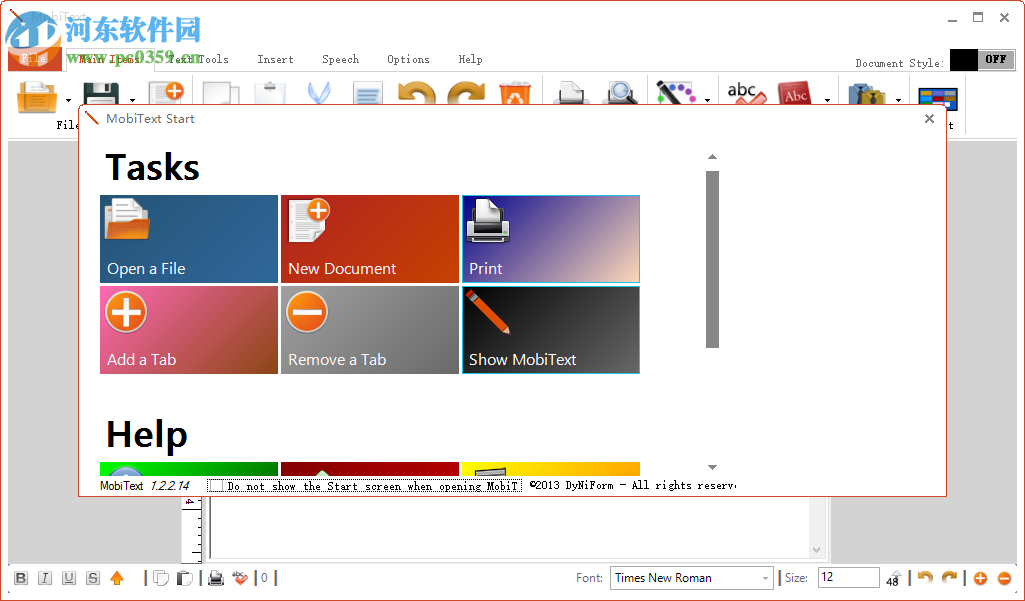Click the Remove a Tab tile

tap(370, 330)
